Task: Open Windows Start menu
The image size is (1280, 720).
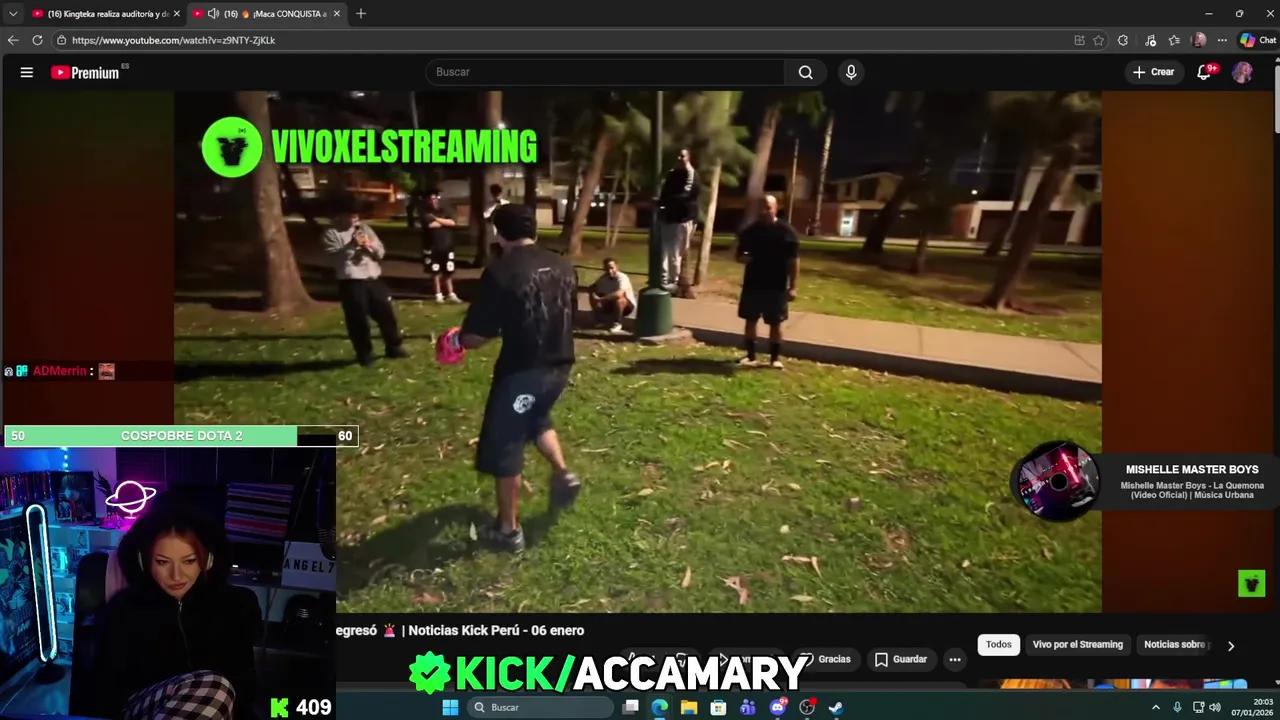Action: click(450, 707)
